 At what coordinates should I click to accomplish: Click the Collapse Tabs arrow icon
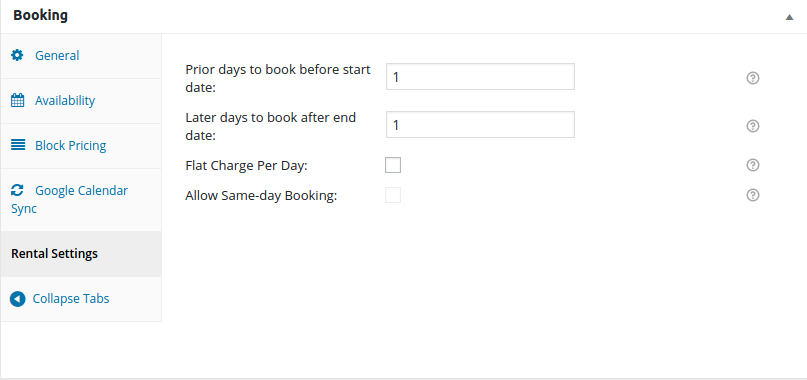pyautogui.click(x=17, y=299)
